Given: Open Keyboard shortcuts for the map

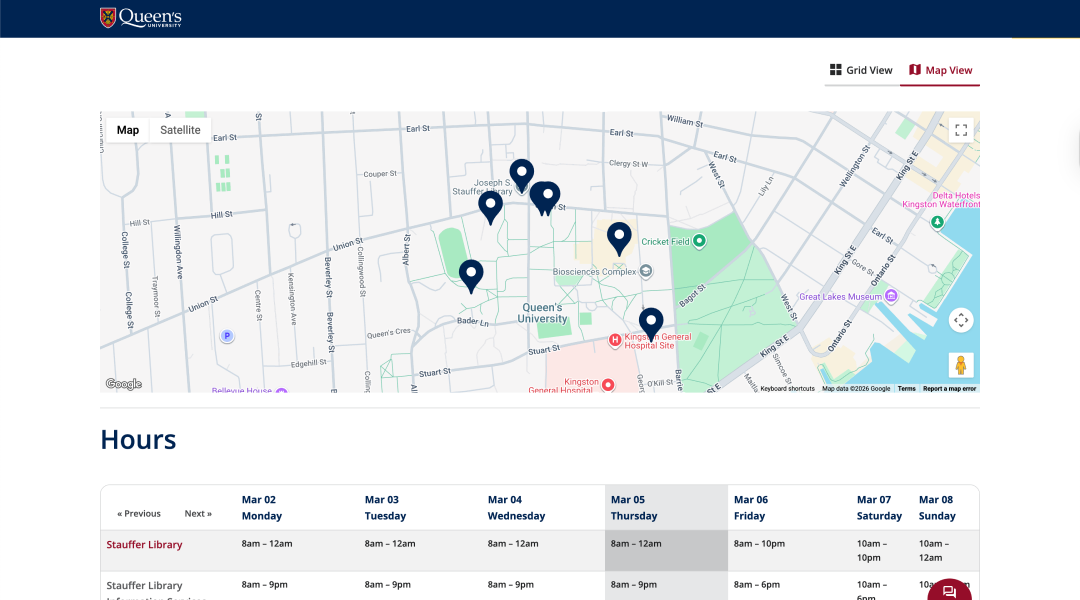Looking at the screenshot, I should [x=787, y=389].
